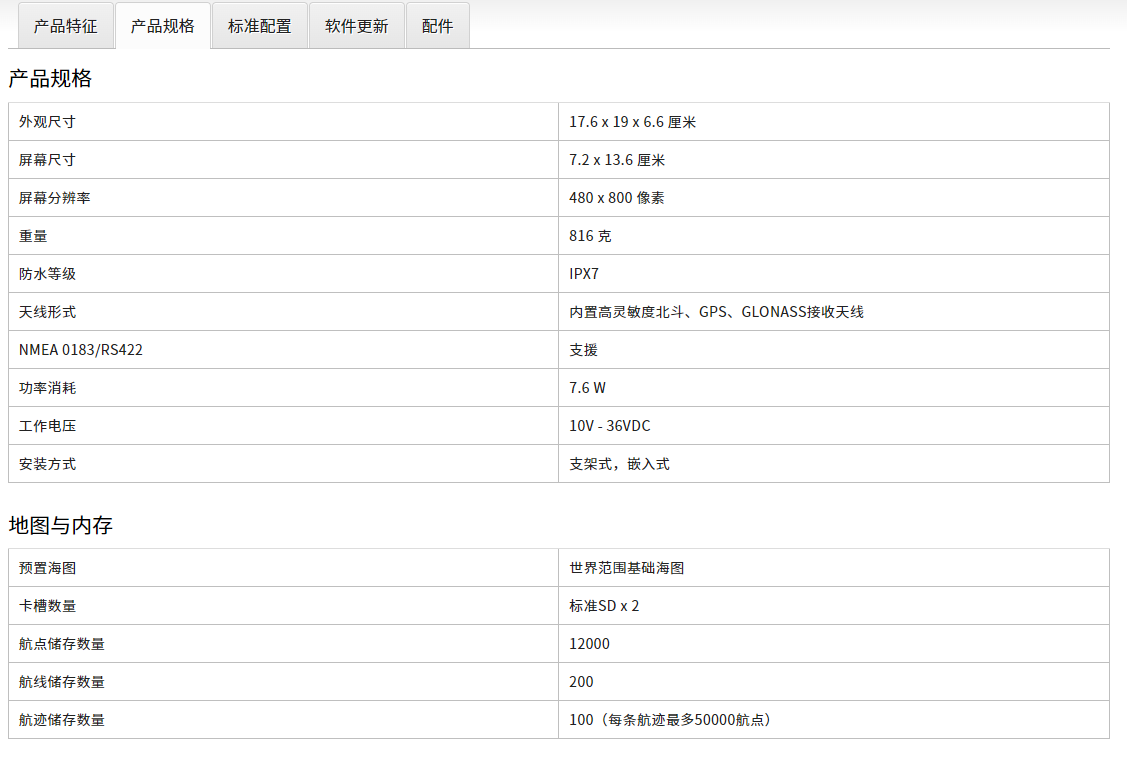Switch to the 产品特征 tab
1127x759 pixels.
pos(66,26)
